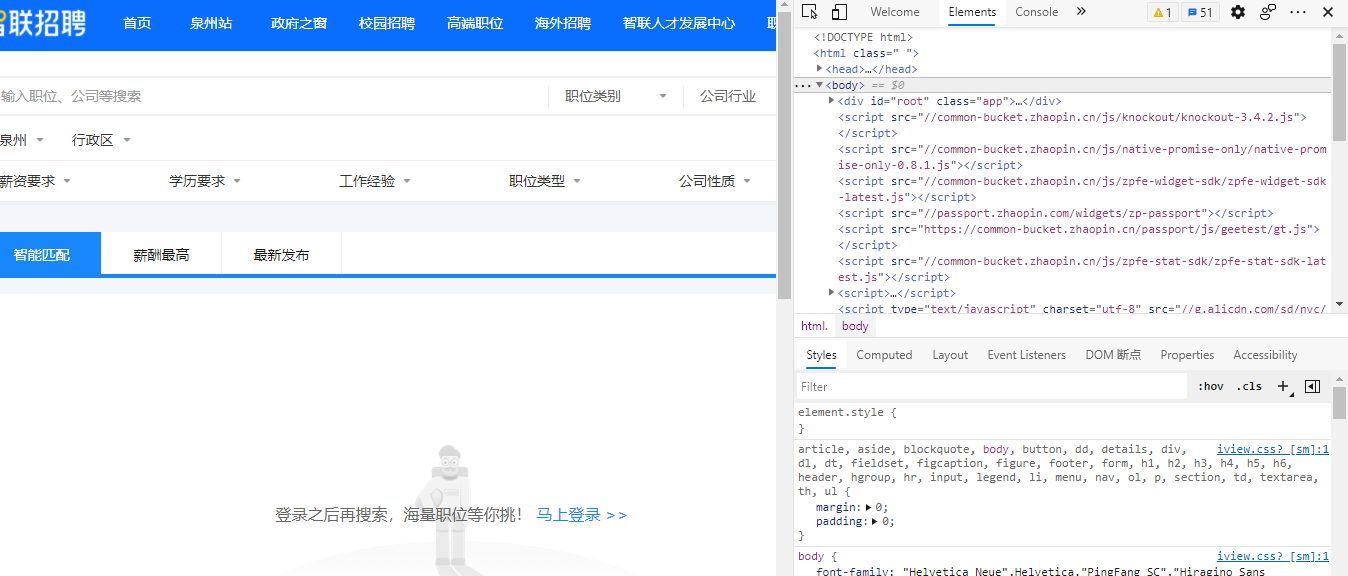Click 马上登录 login link
The height and width of the screenshot is (576, 1348).
581,515
